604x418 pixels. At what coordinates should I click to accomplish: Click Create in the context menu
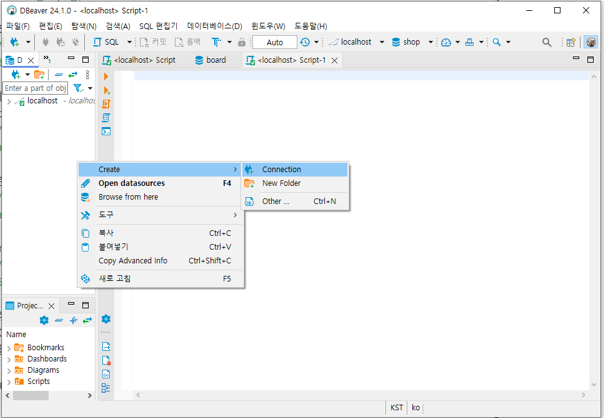160,170
